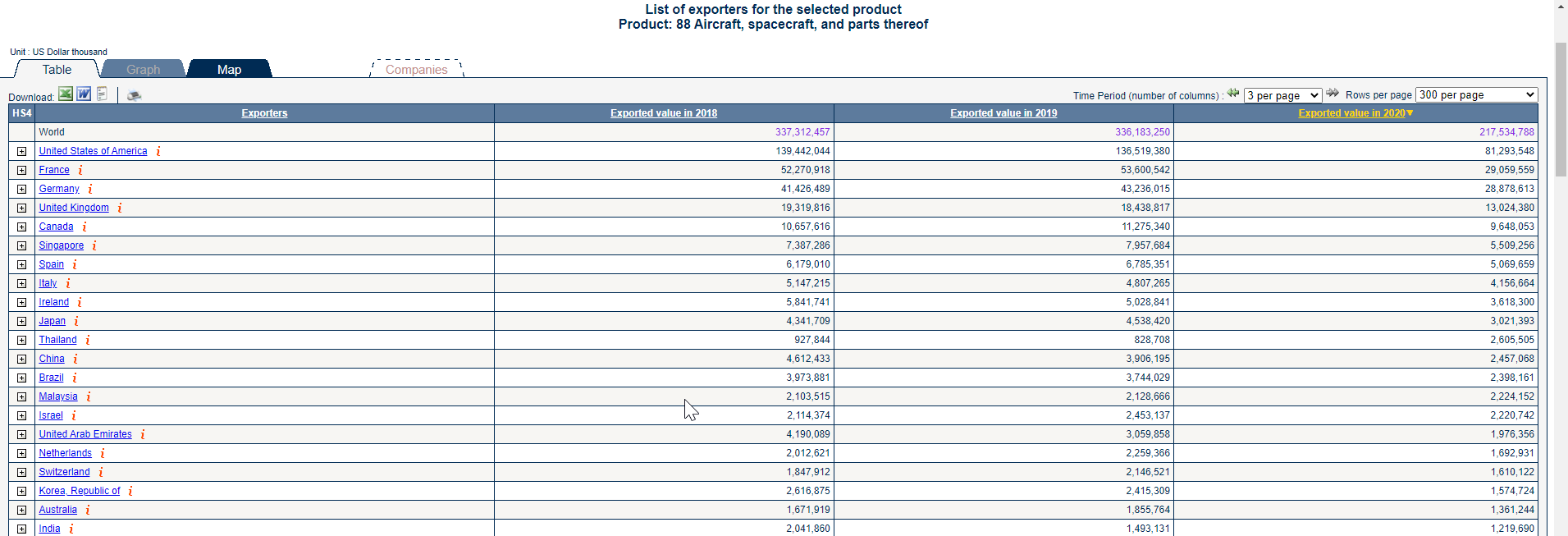Open the info icon next to Singapore
Screen dimensions: 1568x536
pyautogui.click(x=94, y=245)
